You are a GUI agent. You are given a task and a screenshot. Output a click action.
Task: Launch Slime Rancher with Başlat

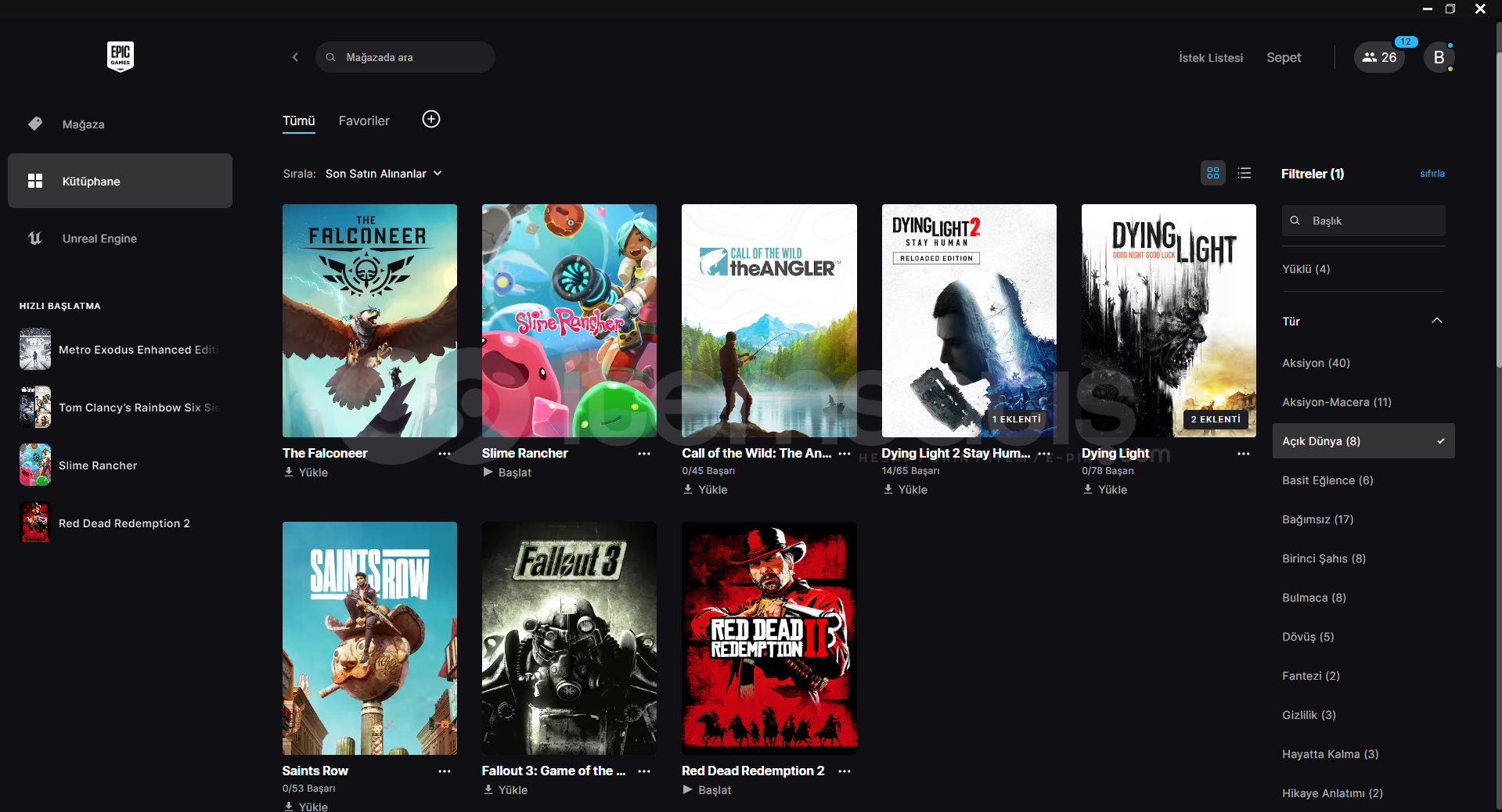click(x=507, y=472)
